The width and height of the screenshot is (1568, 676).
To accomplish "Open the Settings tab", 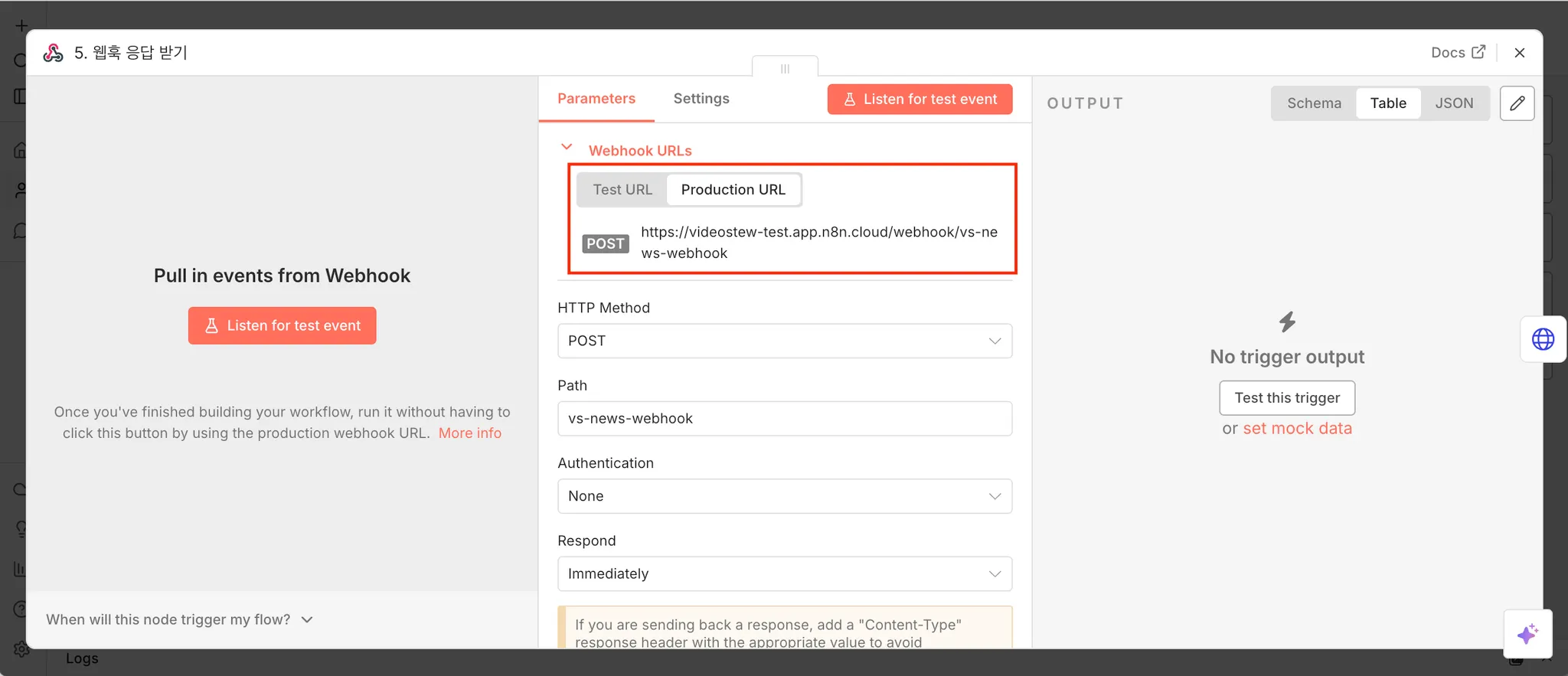I will point(701,99).
